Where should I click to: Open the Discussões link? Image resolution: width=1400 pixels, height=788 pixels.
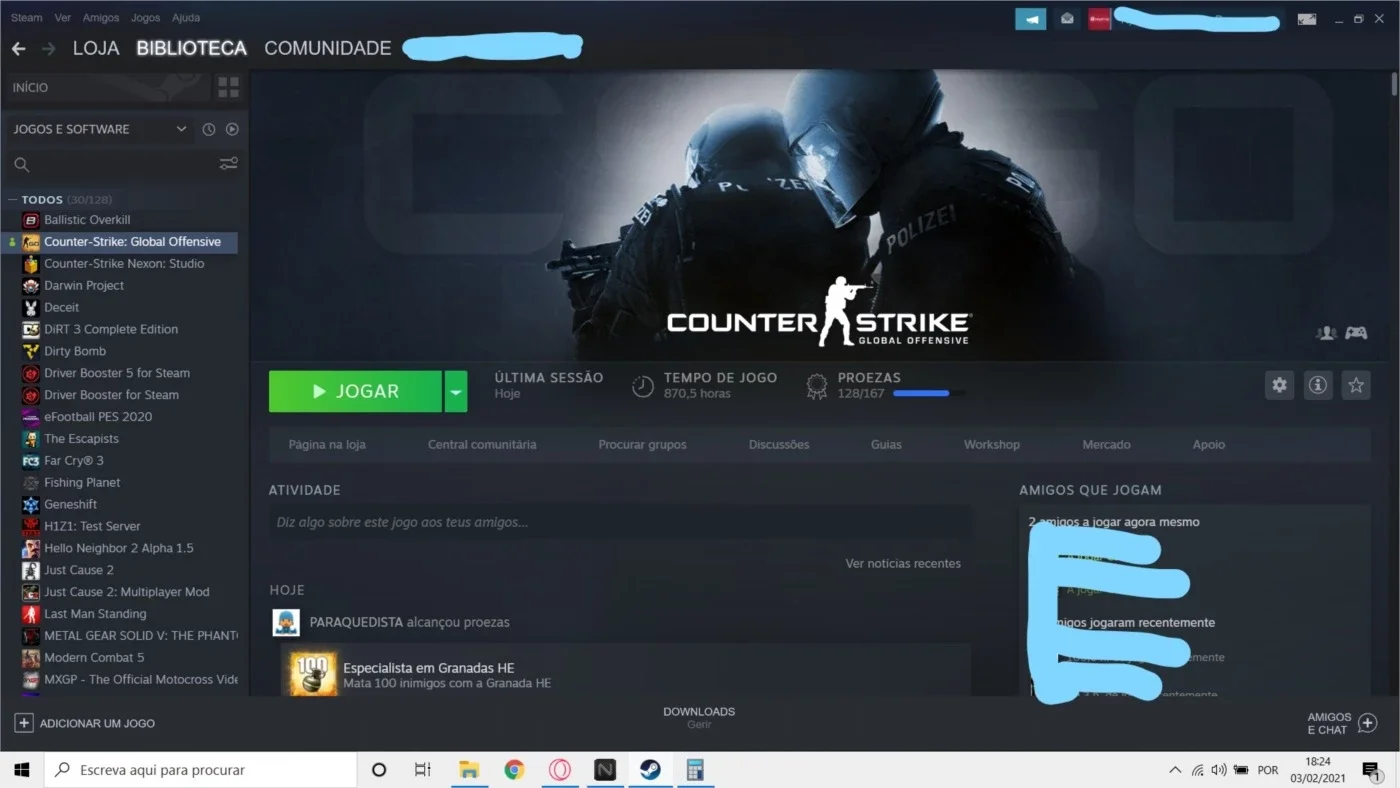click(779, 445)
